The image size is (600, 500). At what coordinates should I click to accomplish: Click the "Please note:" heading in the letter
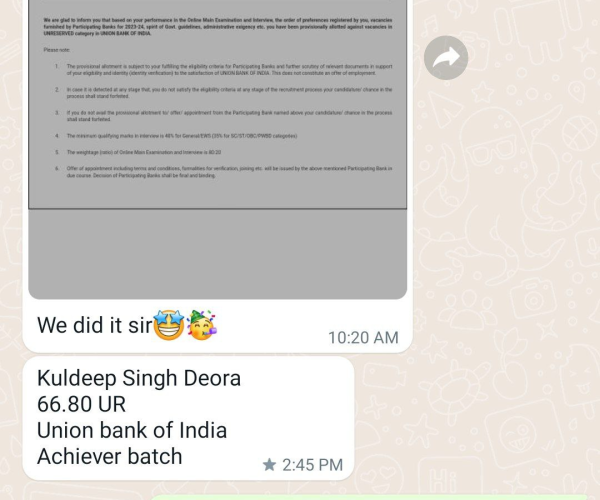point(57,50)
